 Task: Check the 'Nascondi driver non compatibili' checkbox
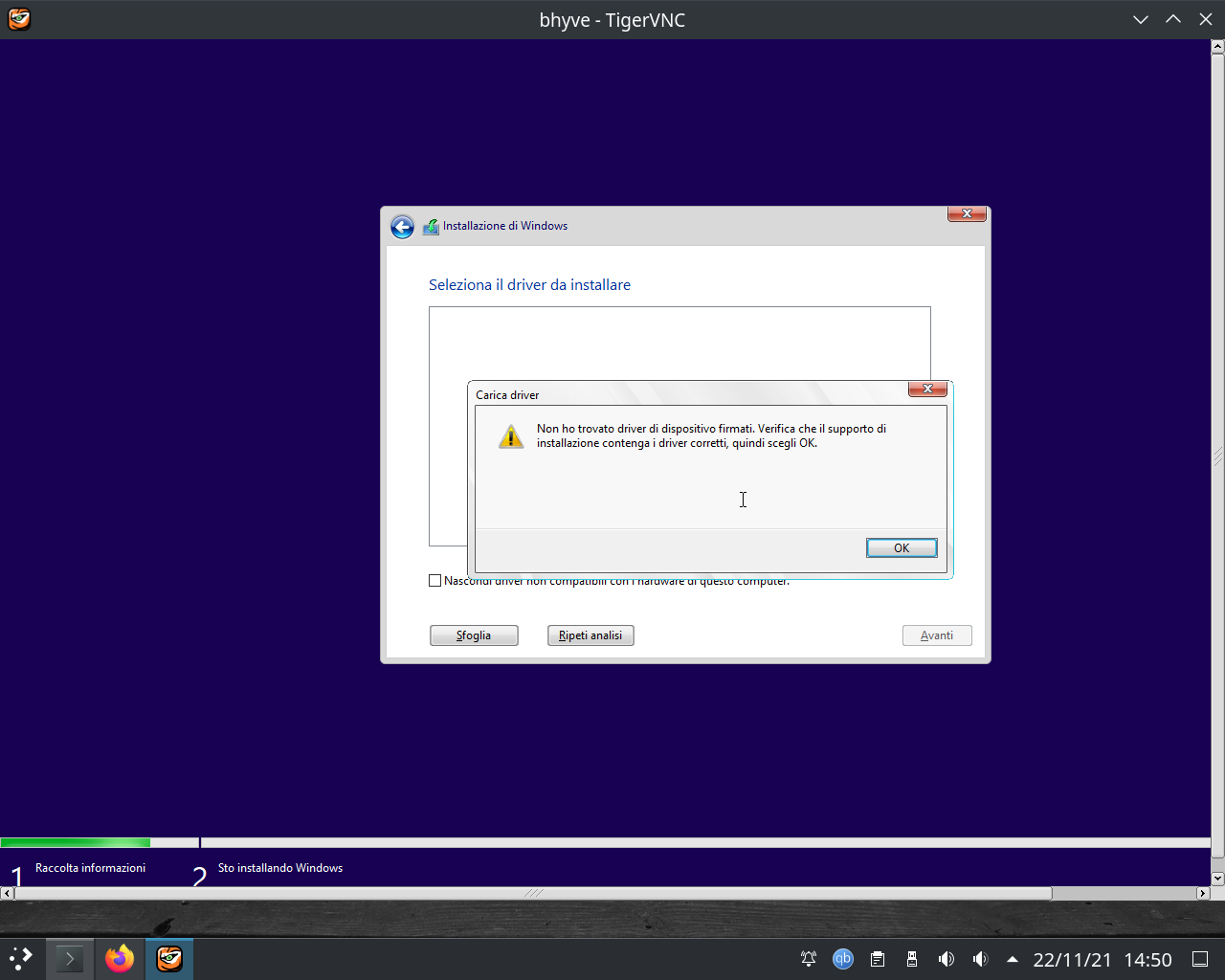point(434,580)
